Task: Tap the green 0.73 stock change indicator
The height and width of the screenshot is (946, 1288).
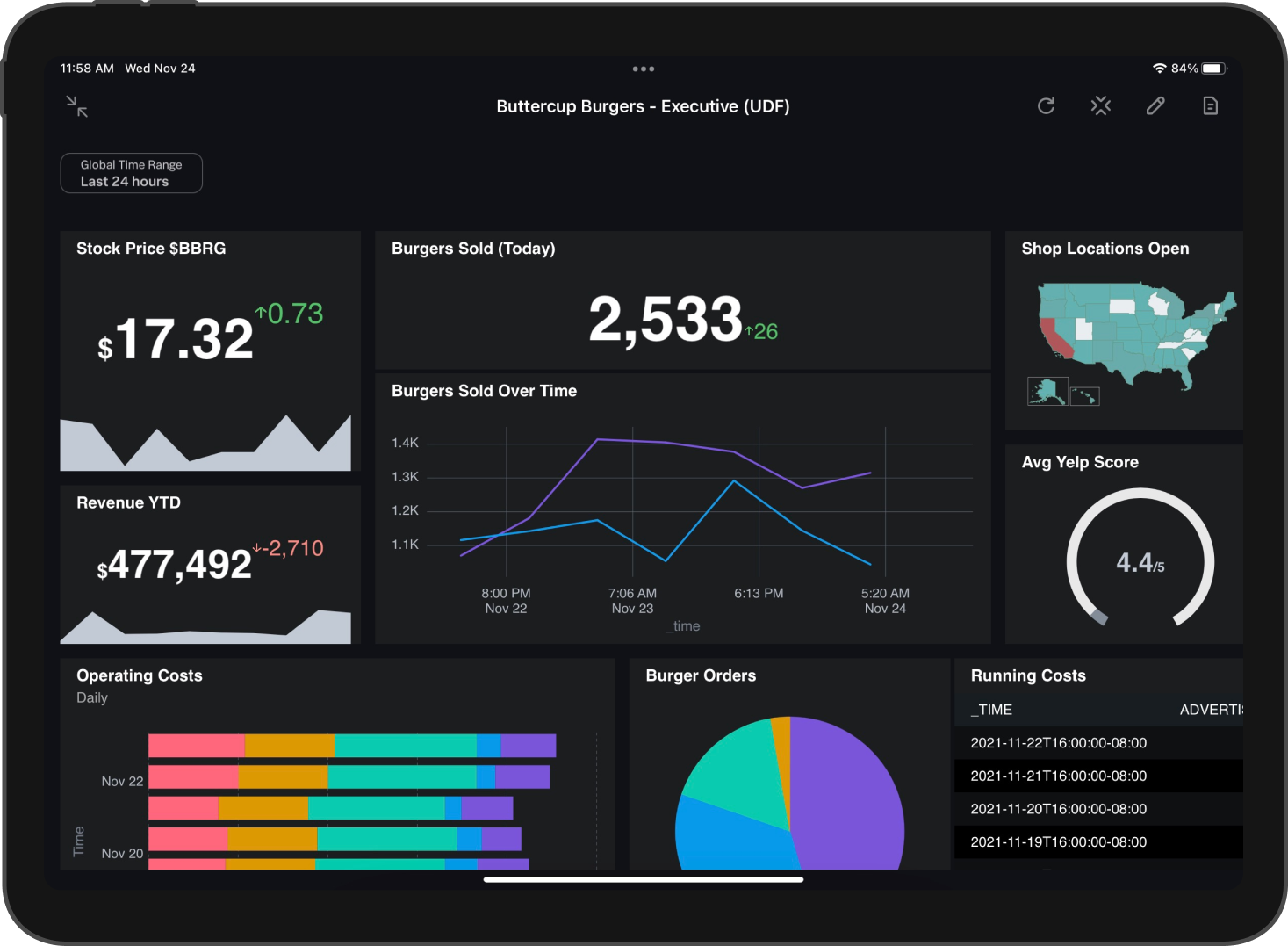Action: (290, 314)
